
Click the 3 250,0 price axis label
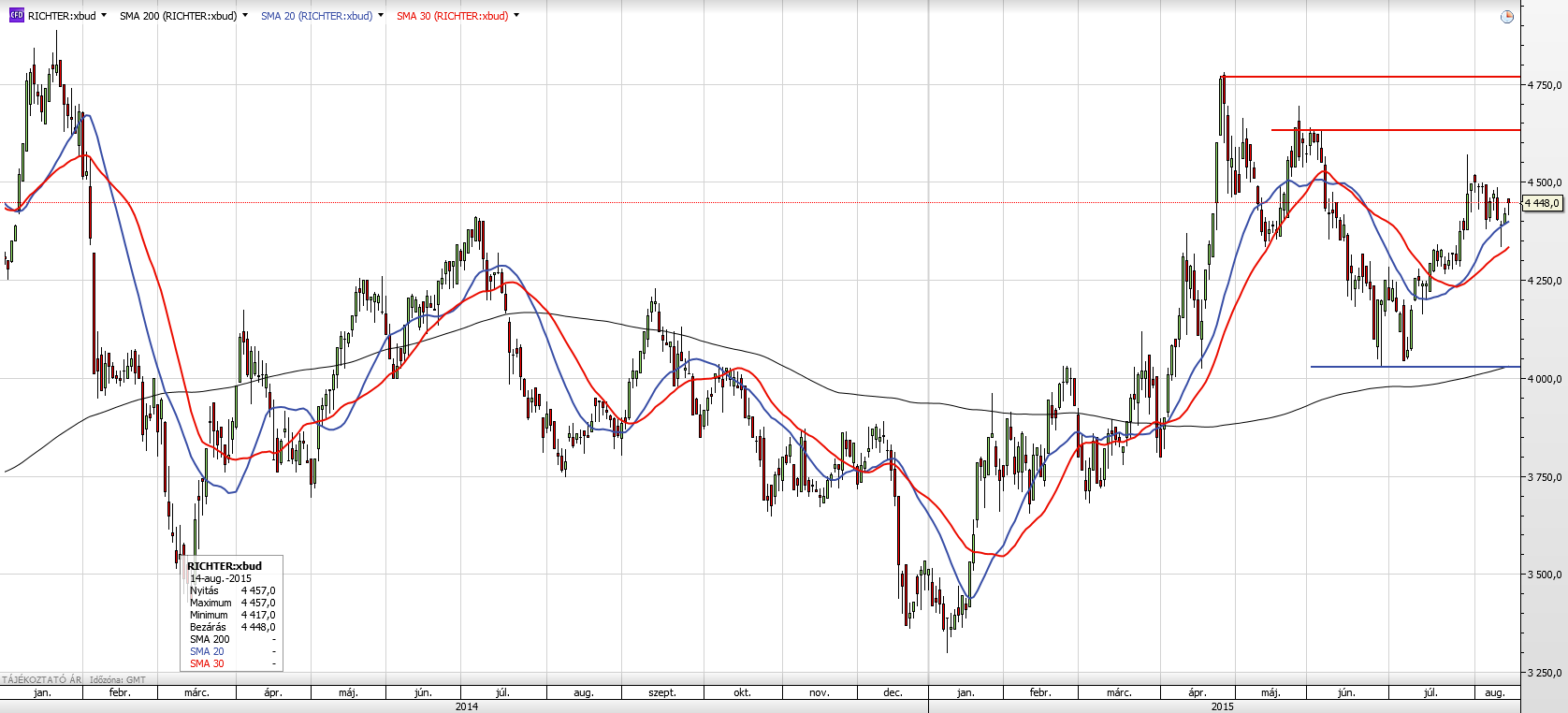(x=1545, y=673)
